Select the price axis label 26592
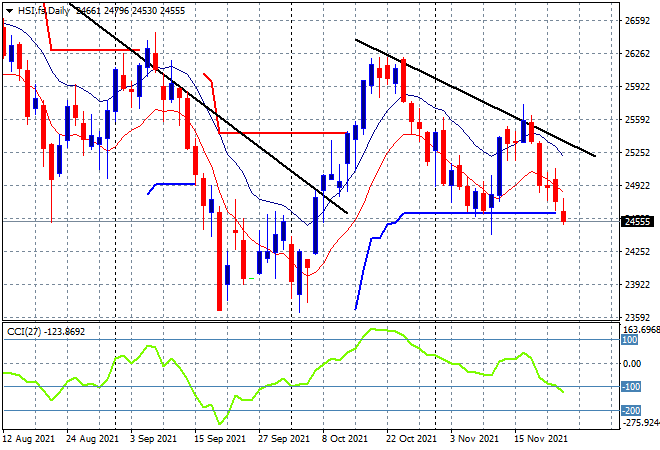The height and width of the screenshot is (450, 660). (637, 21)
